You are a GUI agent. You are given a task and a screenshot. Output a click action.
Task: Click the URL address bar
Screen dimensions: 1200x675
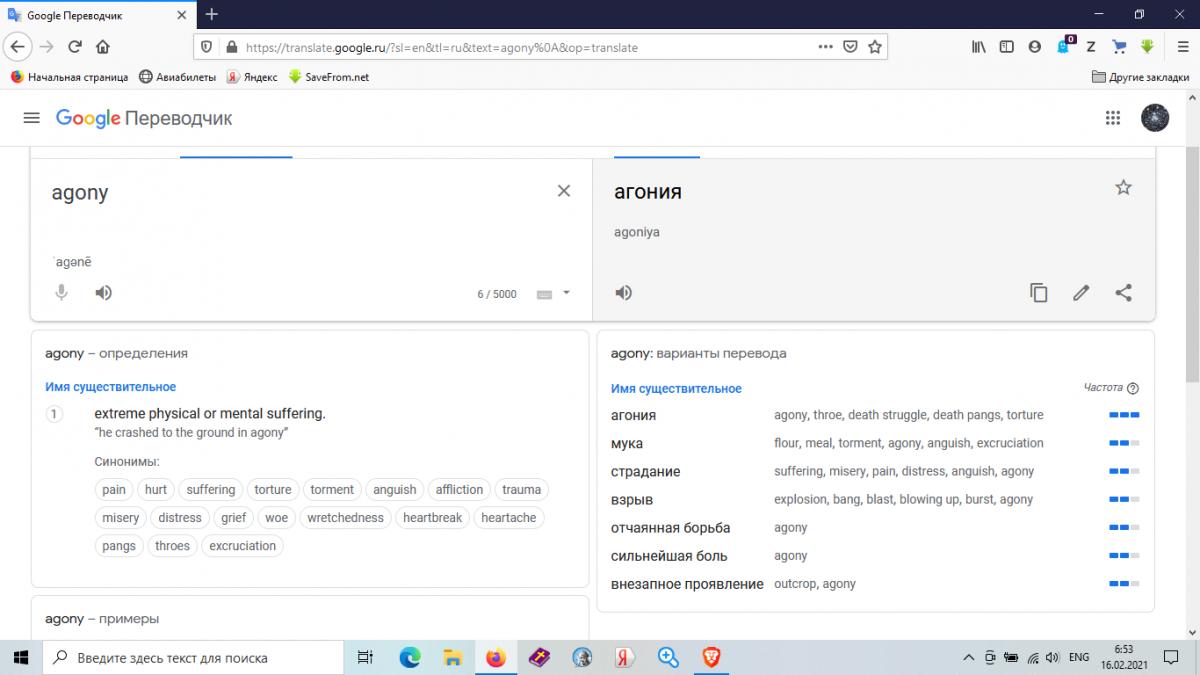click(540, 46)
